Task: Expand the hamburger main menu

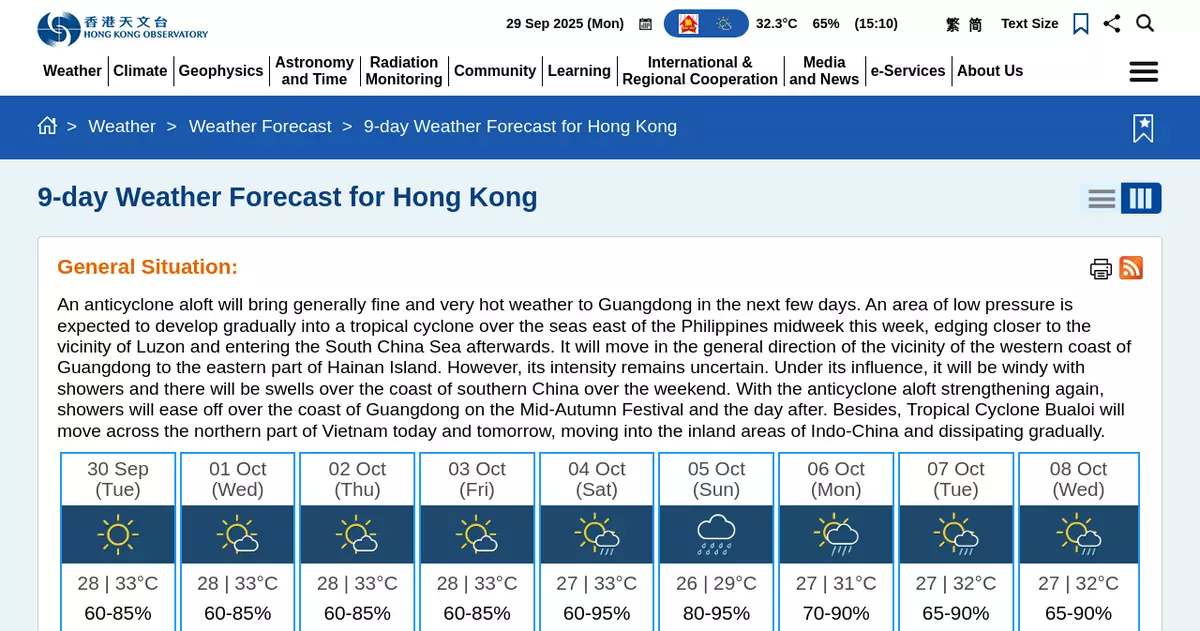Action: pos(1143,72)
